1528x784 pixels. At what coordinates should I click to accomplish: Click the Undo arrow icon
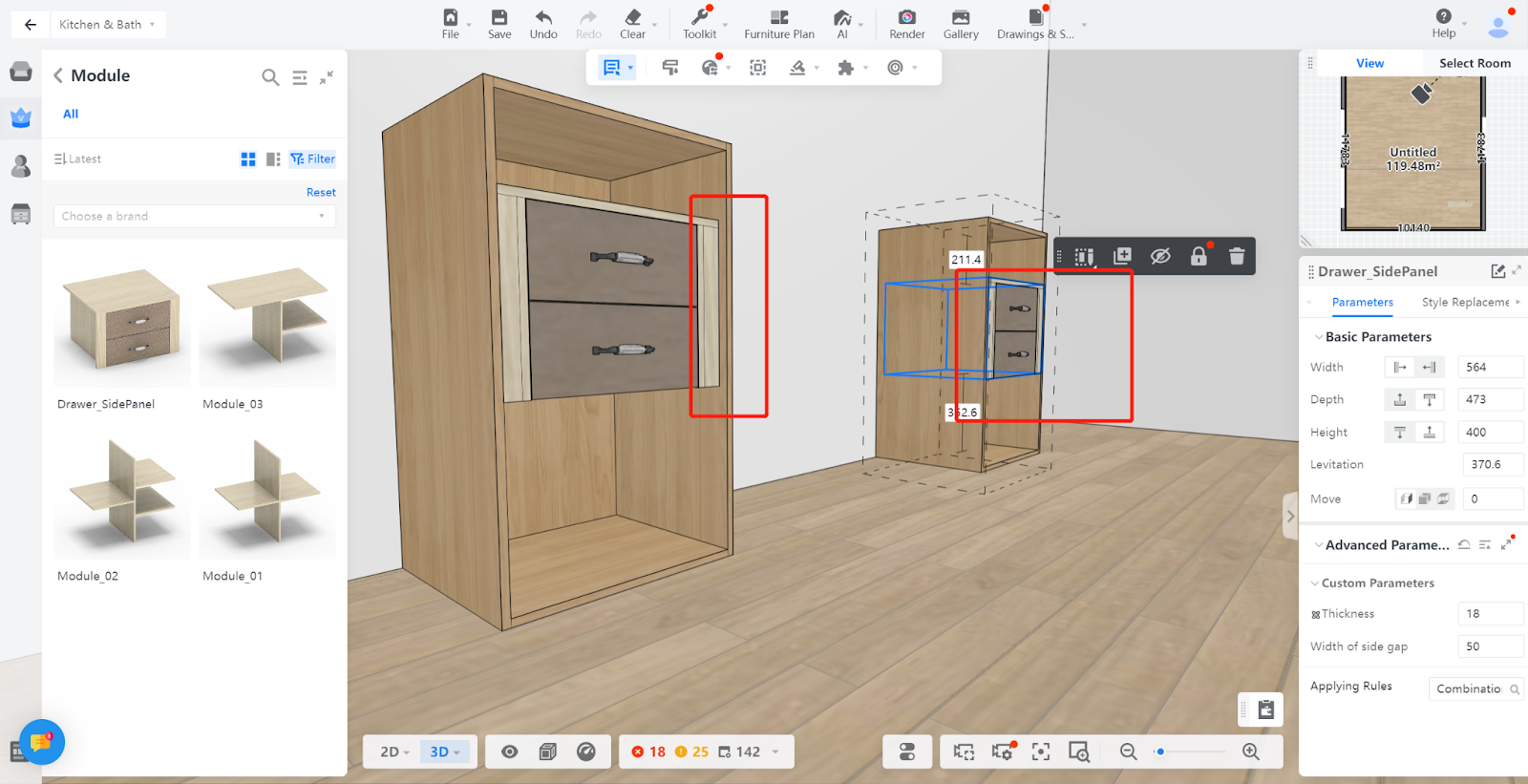click(x=543, y=18)
